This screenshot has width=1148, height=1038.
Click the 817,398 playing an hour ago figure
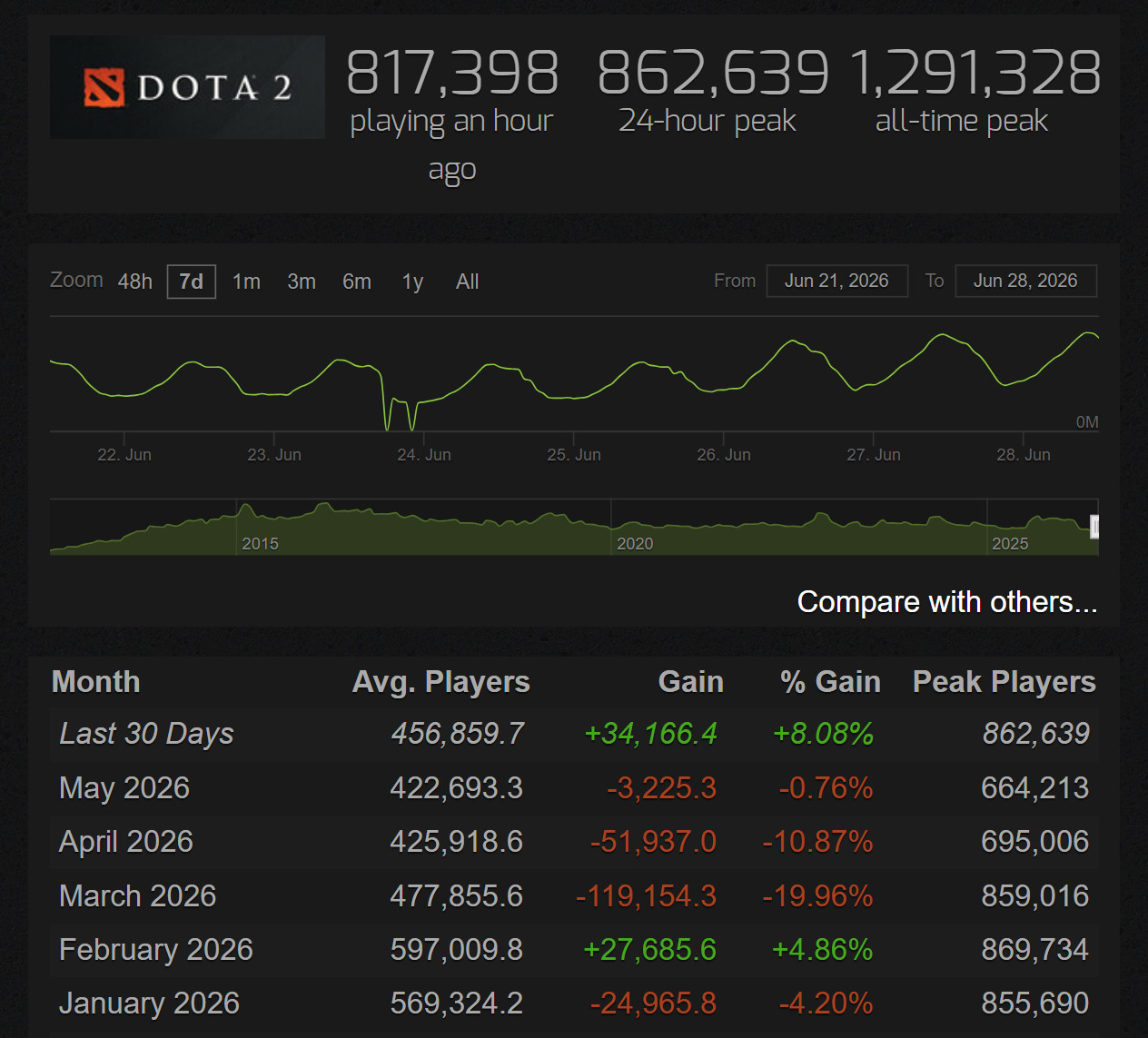pos(452,72)
